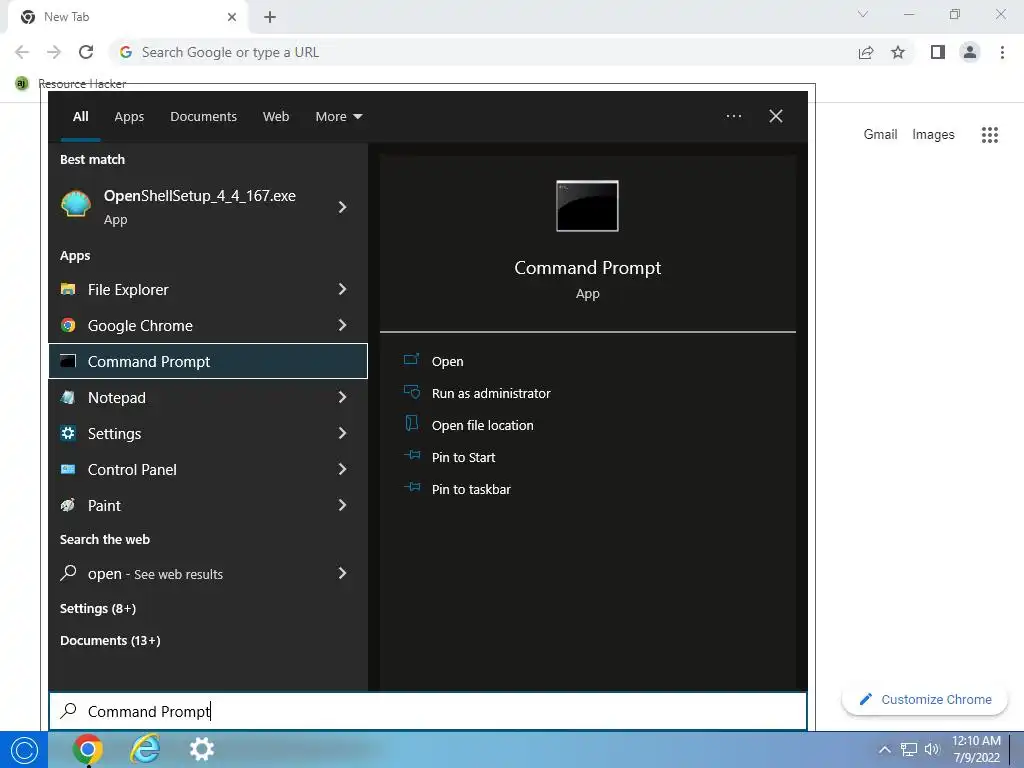Image resolution: width=1024 pixels, height=768 pixels.
Task: Switch to the Apps search tab
Action: (x=129, y=116)
